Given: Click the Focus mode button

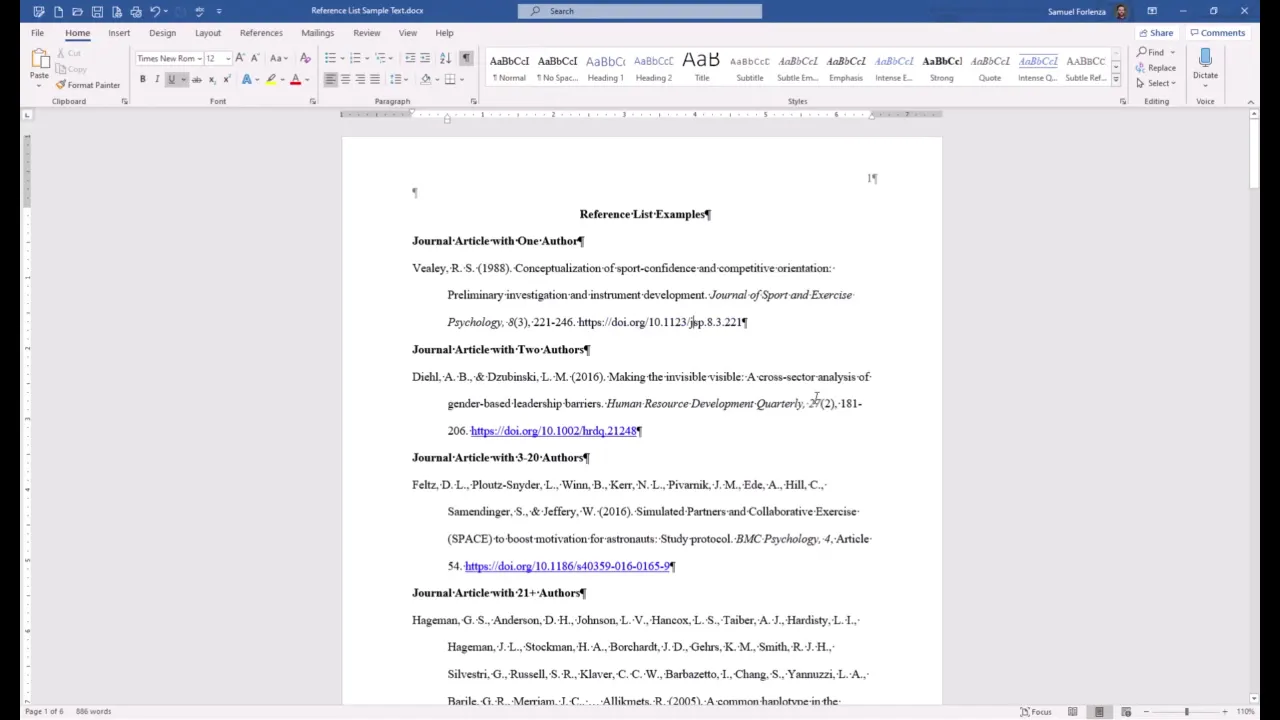Looking at the screenshot, I should click(1036, 711).
